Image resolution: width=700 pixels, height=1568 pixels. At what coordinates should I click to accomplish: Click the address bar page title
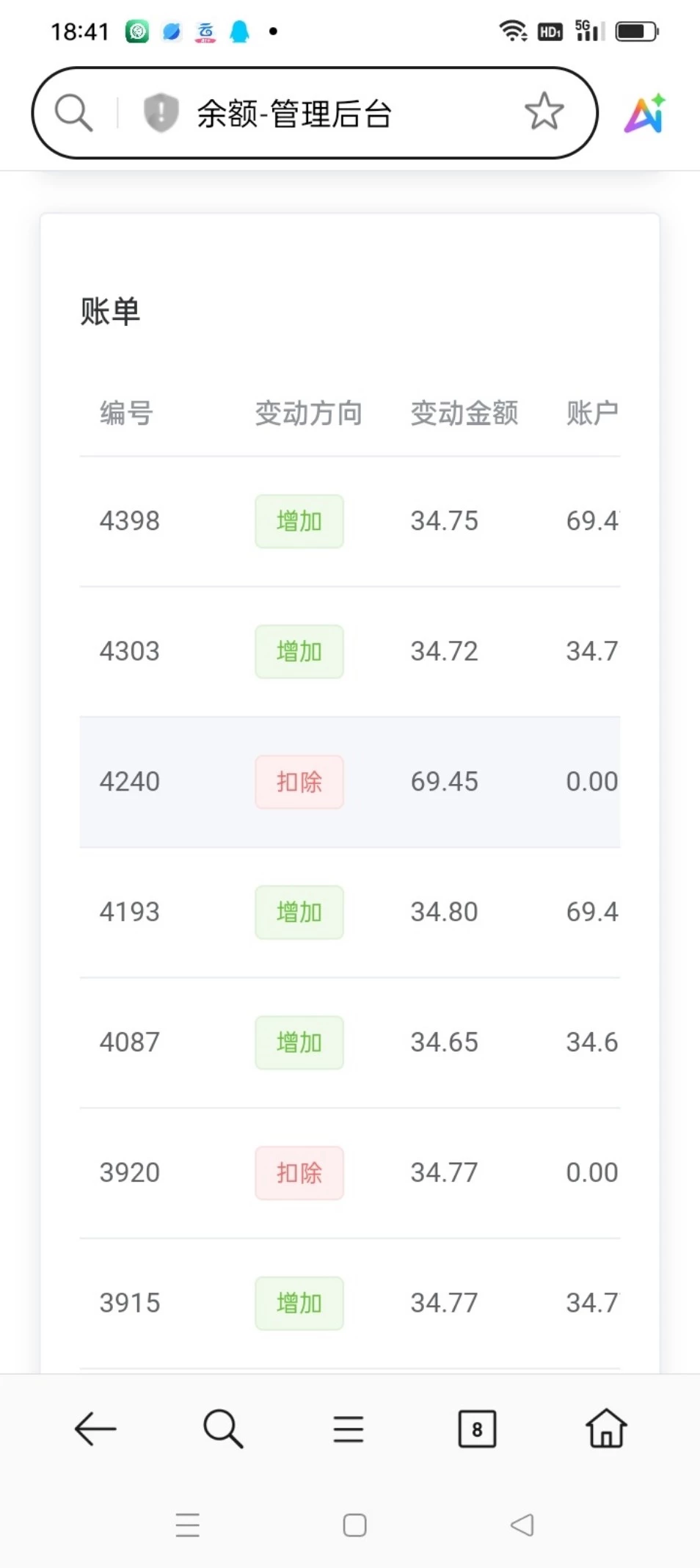click(x=294, y=114)
